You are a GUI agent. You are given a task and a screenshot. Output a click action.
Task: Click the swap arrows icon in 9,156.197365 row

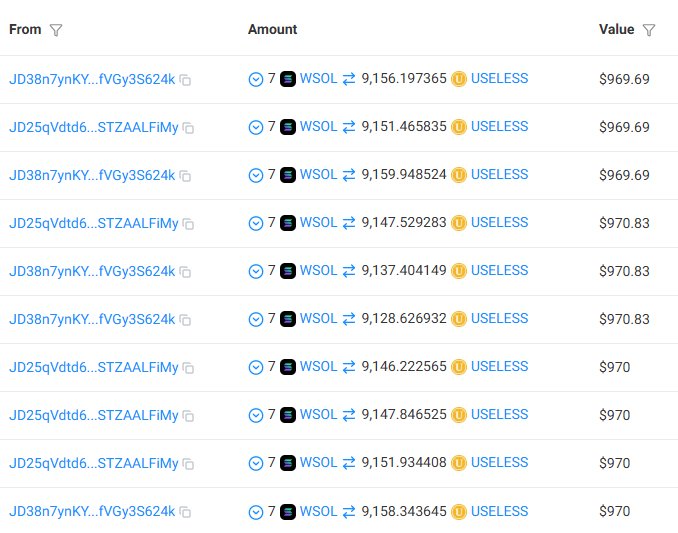click(349, 79)
